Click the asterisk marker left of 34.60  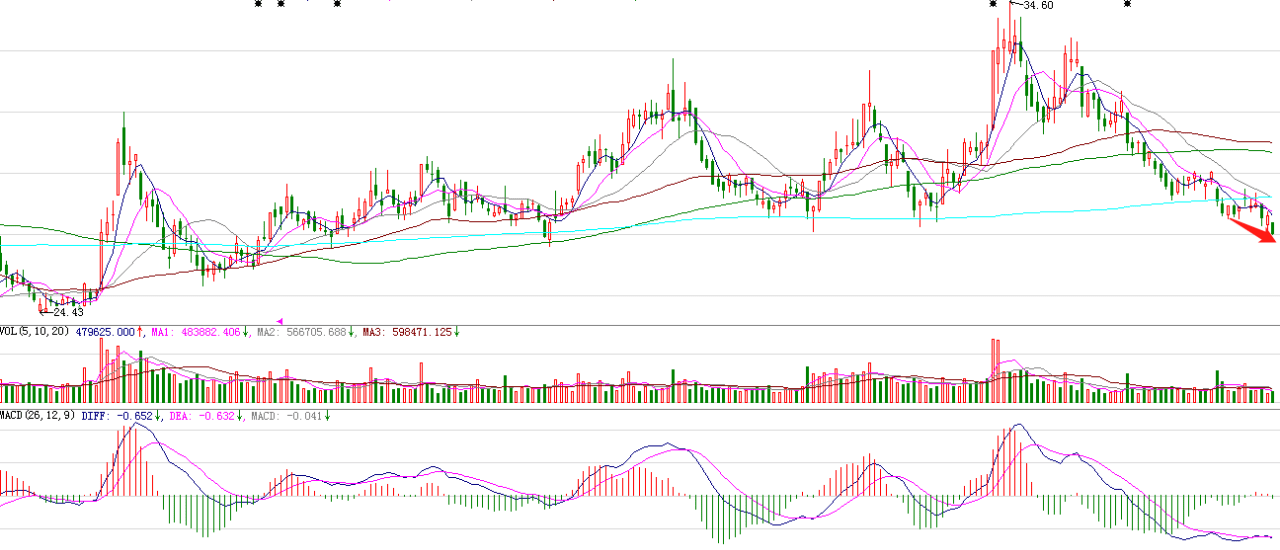[x=993, y=4]
